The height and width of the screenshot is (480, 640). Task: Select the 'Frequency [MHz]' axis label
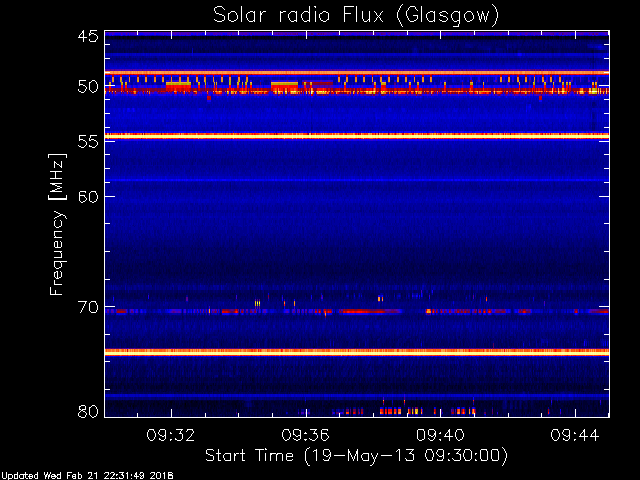click(57, 224)
